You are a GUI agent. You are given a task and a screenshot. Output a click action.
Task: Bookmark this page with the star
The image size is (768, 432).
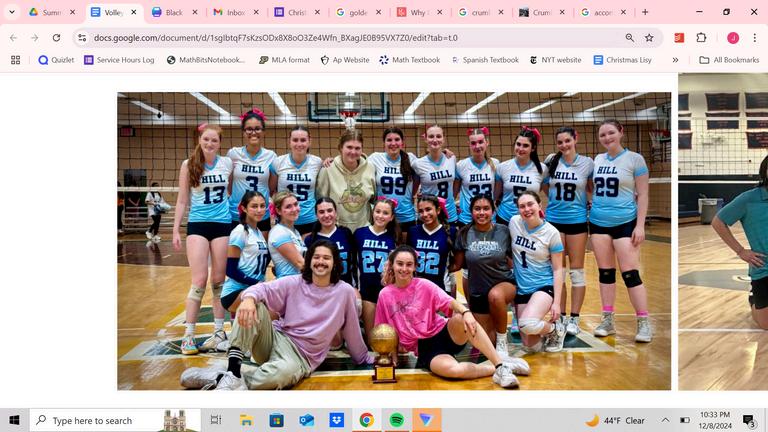coord(649,38)
